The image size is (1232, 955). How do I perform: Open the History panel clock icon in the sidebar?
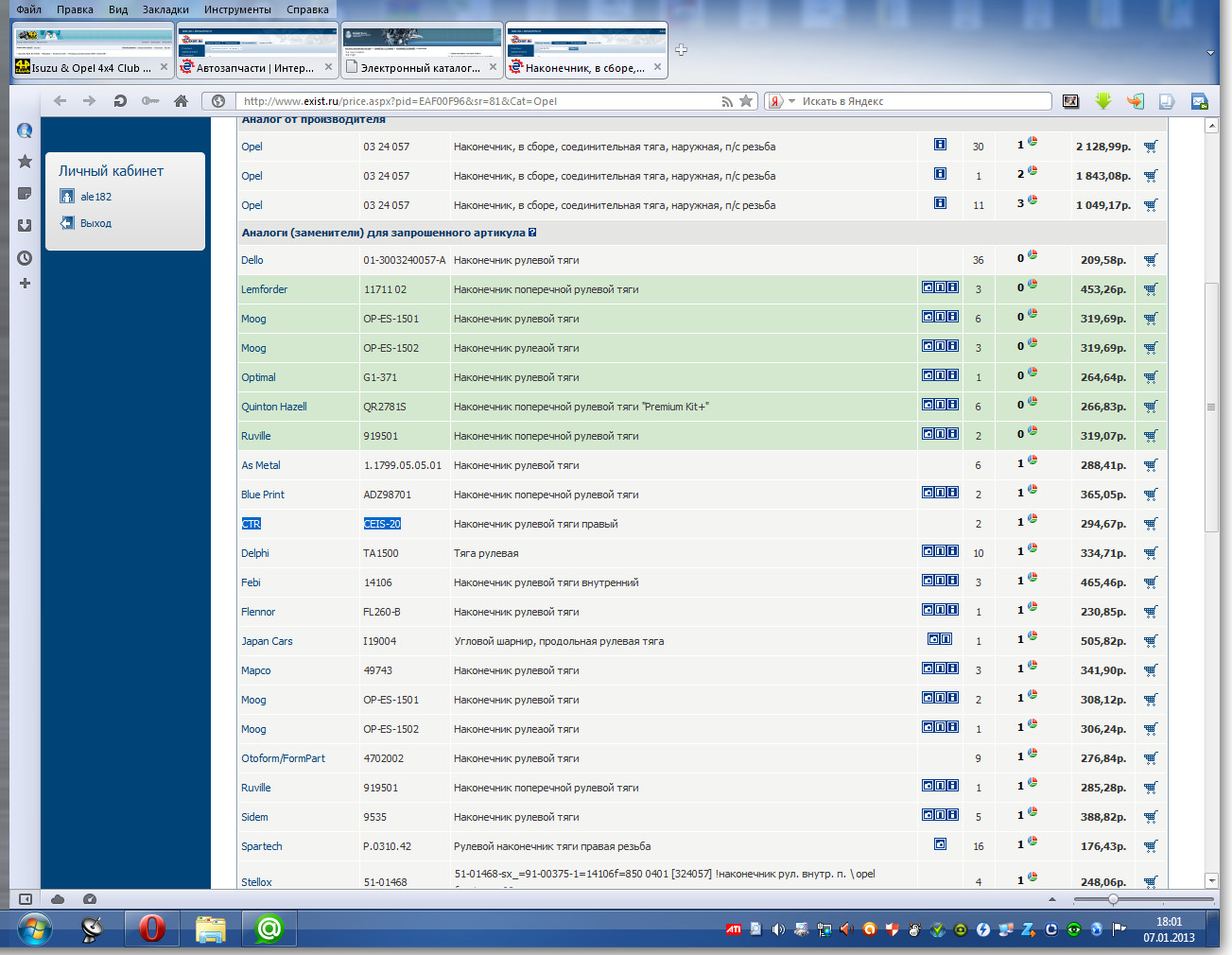pyautogui.click(x=25, y=258)
